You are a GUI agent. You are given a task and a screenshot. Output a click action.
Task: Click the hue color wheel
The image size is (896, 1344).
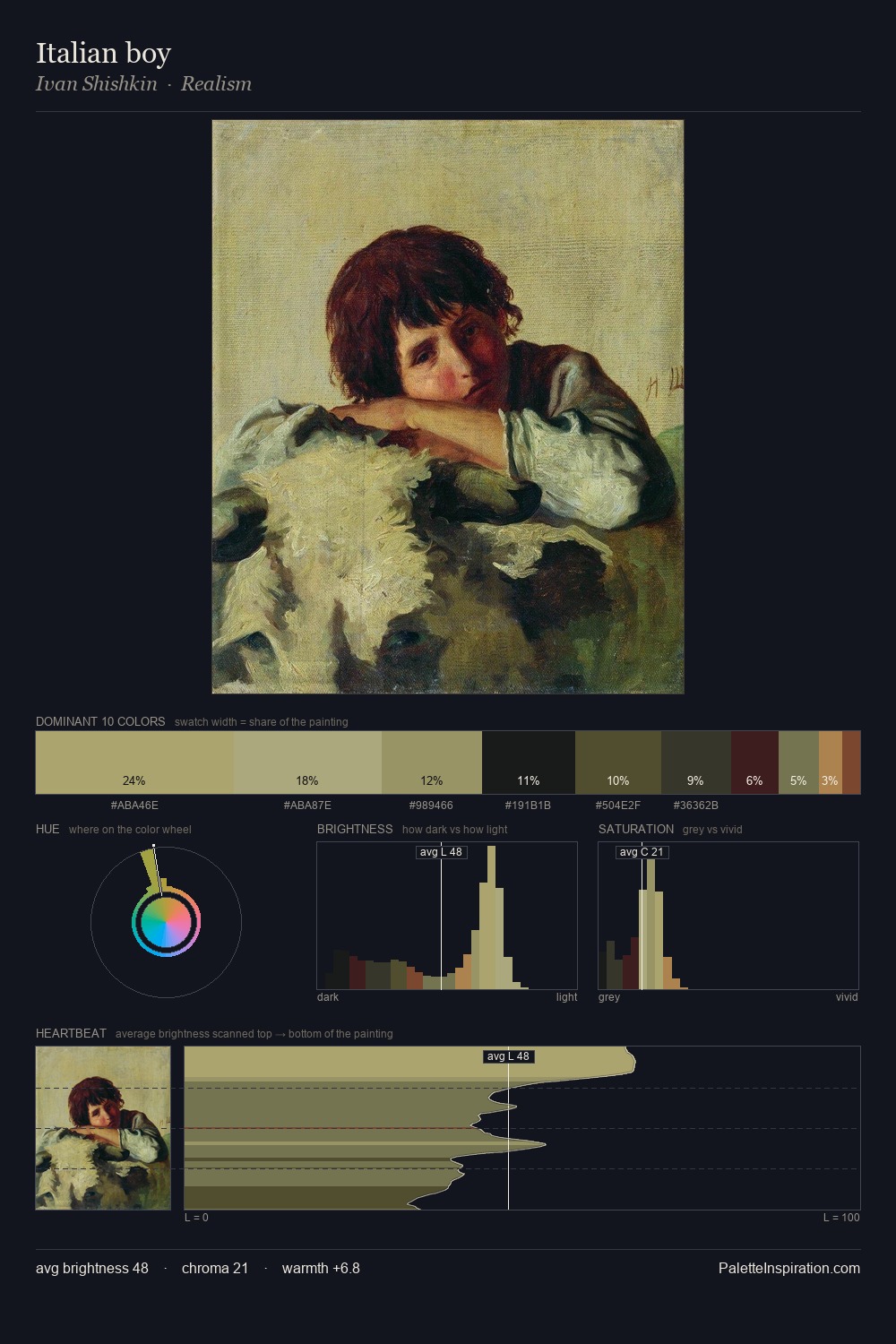pyautogui.click(x=166, y=922)
